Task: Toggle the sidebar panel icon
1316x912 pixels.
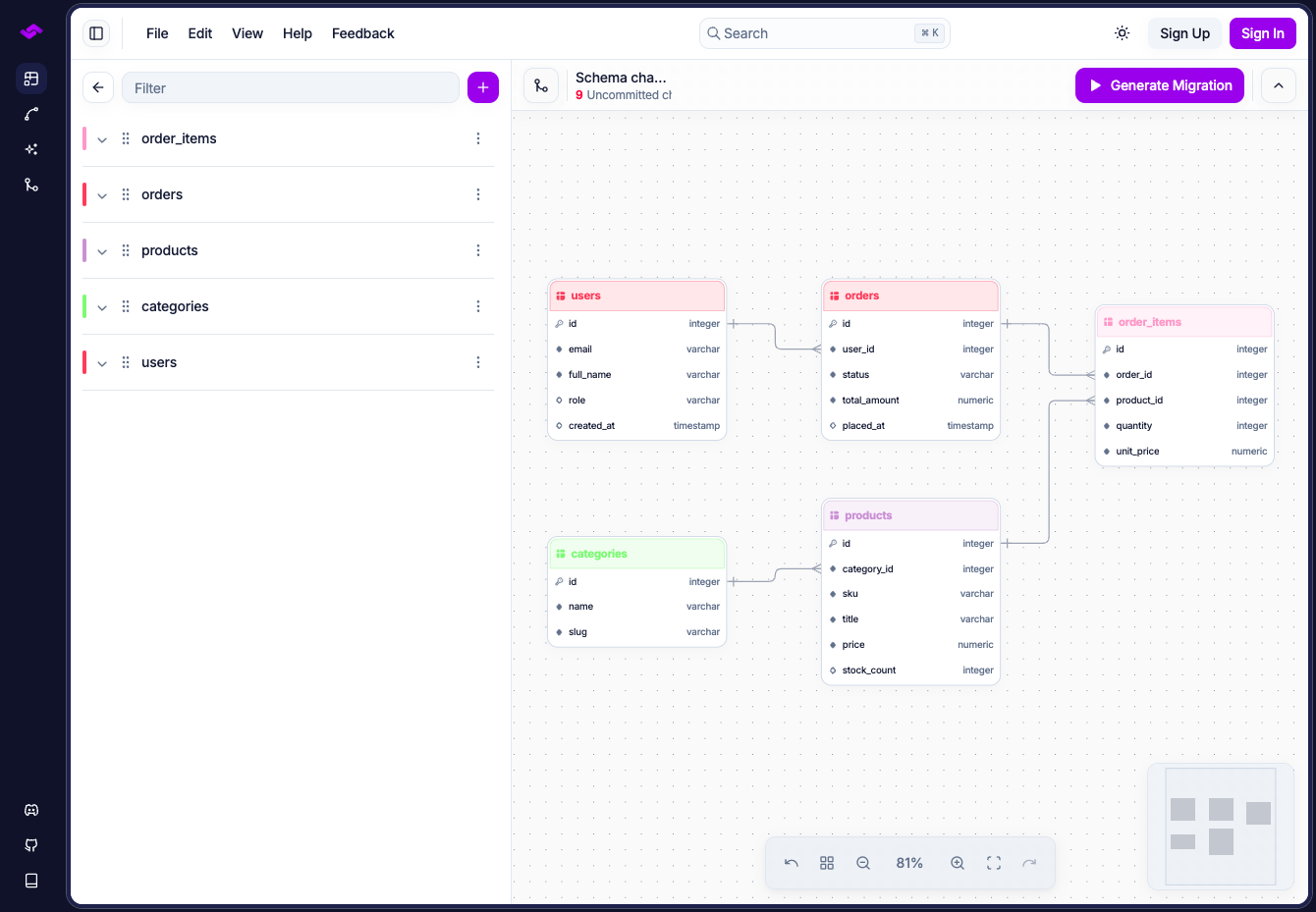Action: (x=96, y=33)
